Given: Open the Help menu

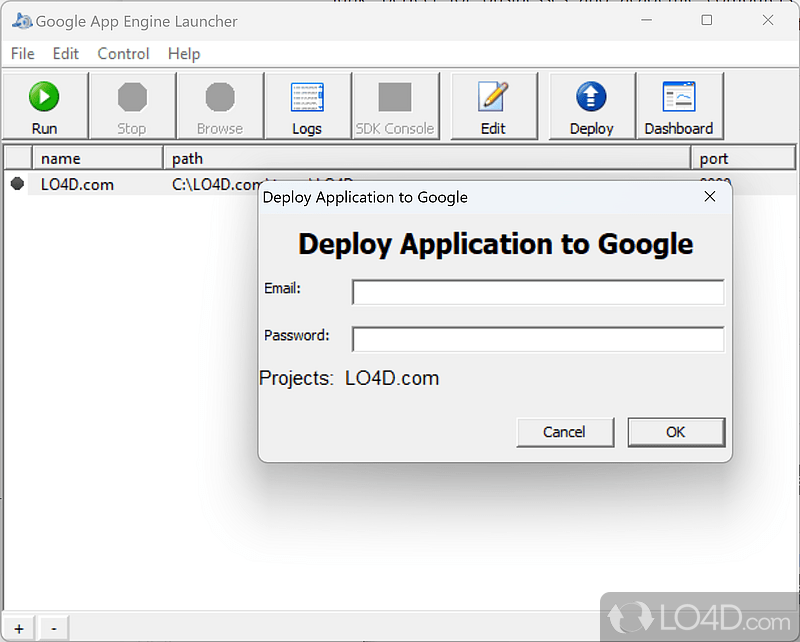Looking at the screenshot, I should [x=184, y=54].
